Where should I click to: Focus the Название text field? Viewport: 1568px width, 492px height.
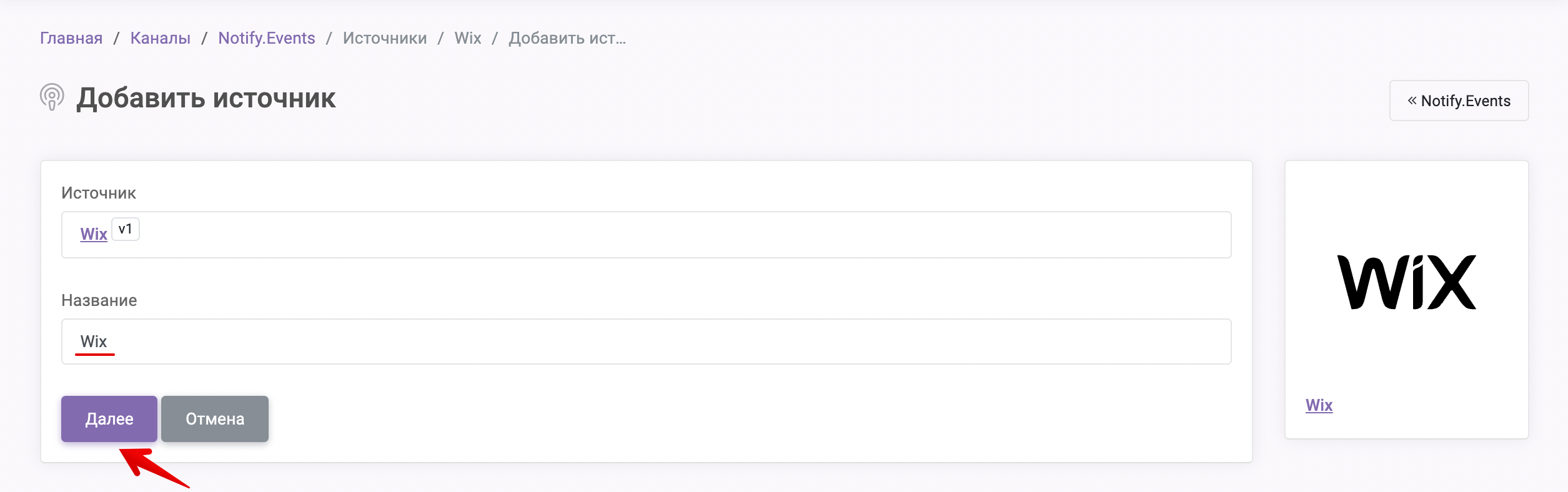(646, 342)
